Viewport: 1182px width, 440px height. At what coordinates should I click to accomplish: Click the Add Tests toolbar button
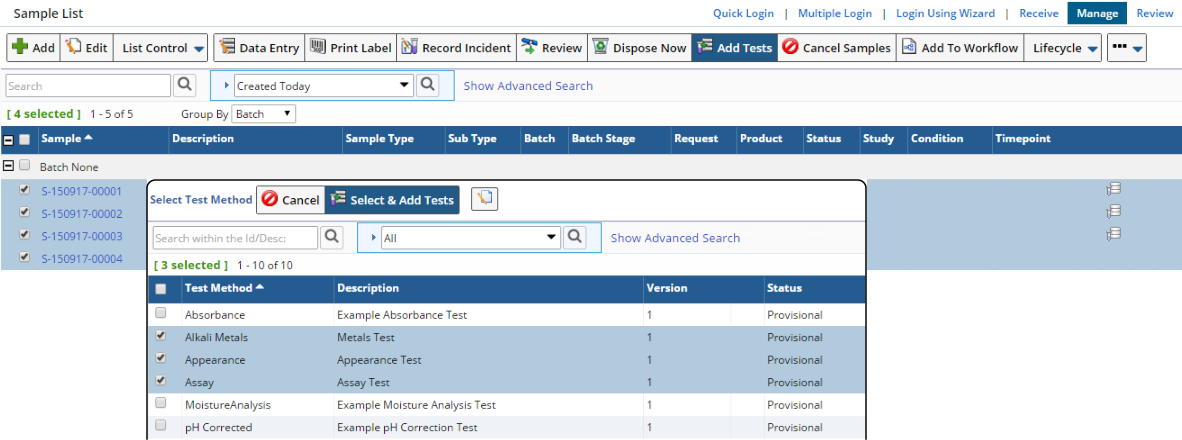click(735, 47)
